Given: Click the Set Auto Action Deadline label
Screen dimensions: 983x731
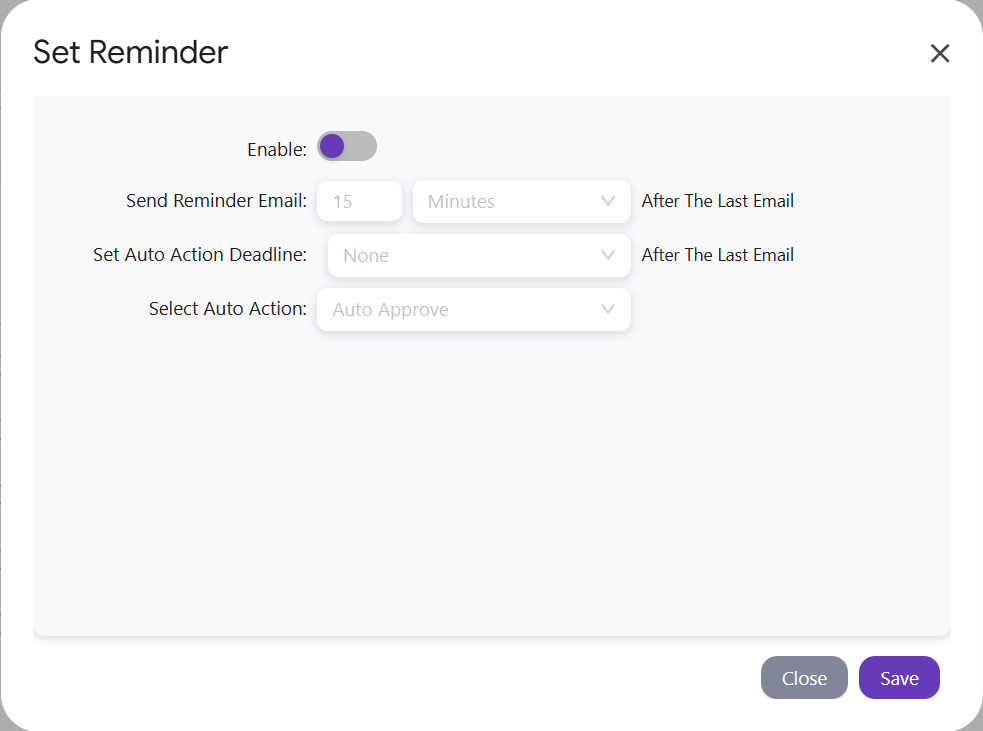Looking at the screenshot, I should pos(200,255).
